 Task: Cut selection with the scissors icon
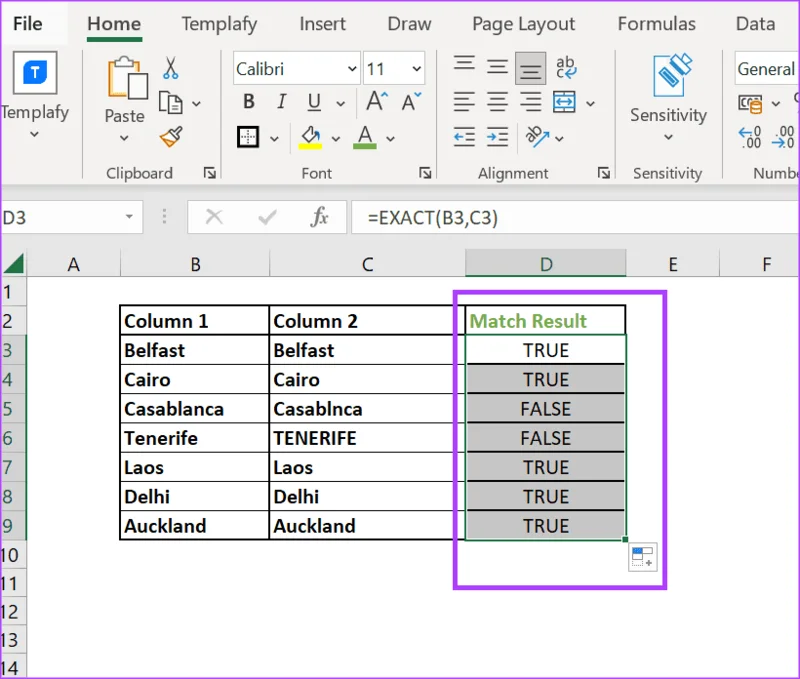coord(170,68)
